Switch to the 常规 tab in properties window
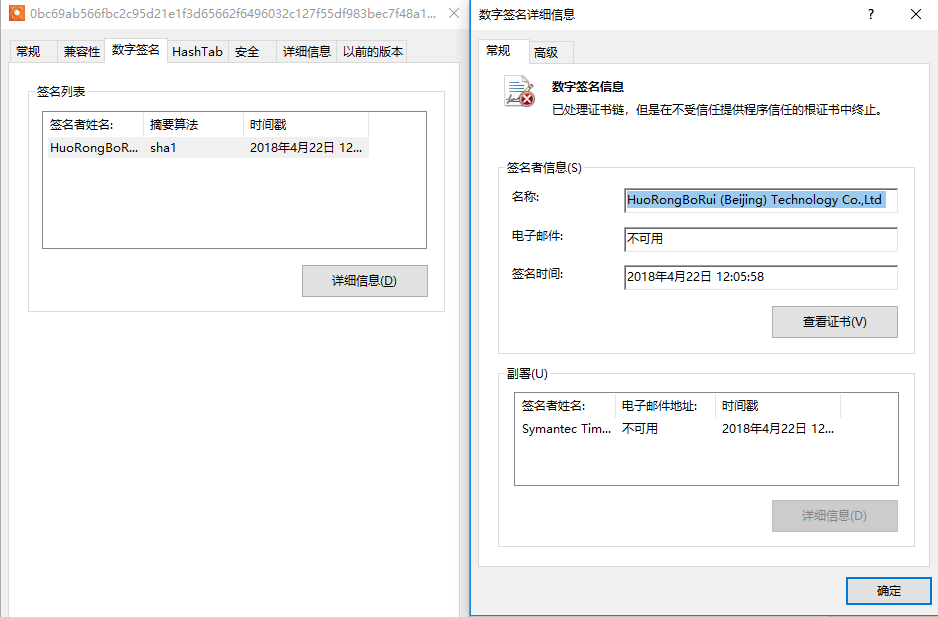Screen dimensions: 938x617 point(28,52)
